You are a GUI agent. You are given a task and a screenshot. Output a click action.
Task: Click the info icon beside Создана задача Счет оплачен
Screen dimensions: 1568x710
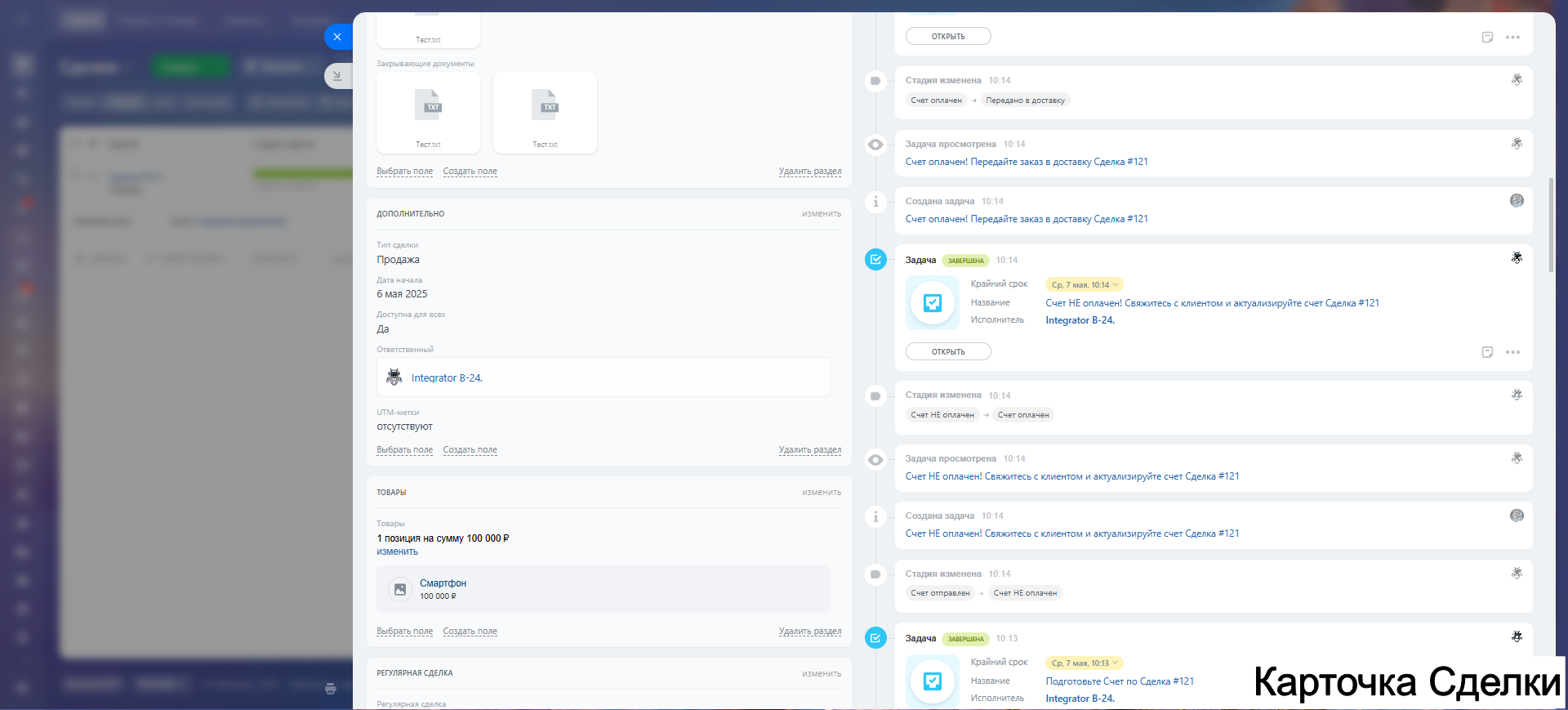(x=875, y=202)
